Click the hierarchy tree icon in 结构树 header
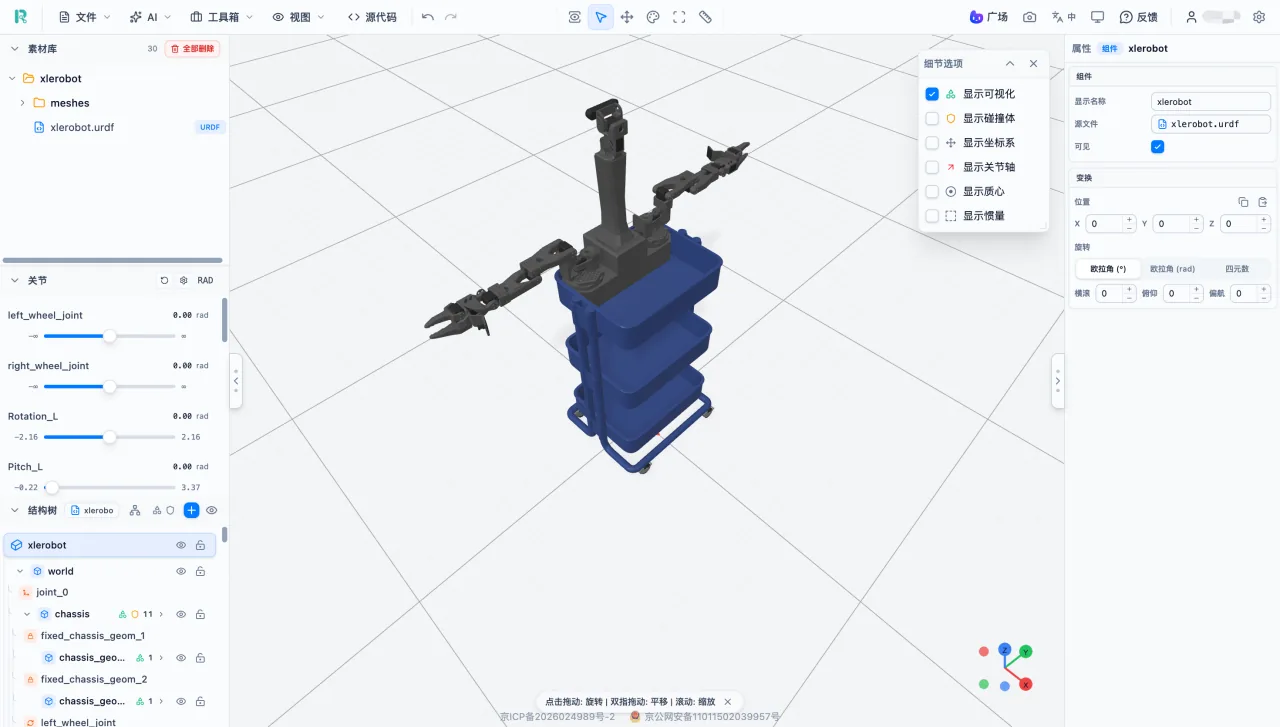 (x=135, y=511)
